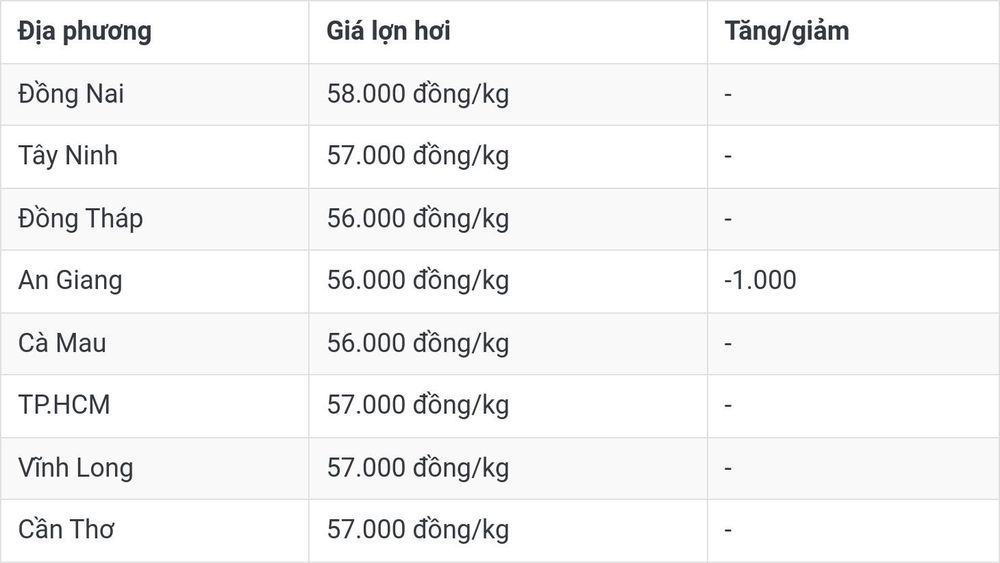Click the -1.000 change value

[x=760, y=281]
